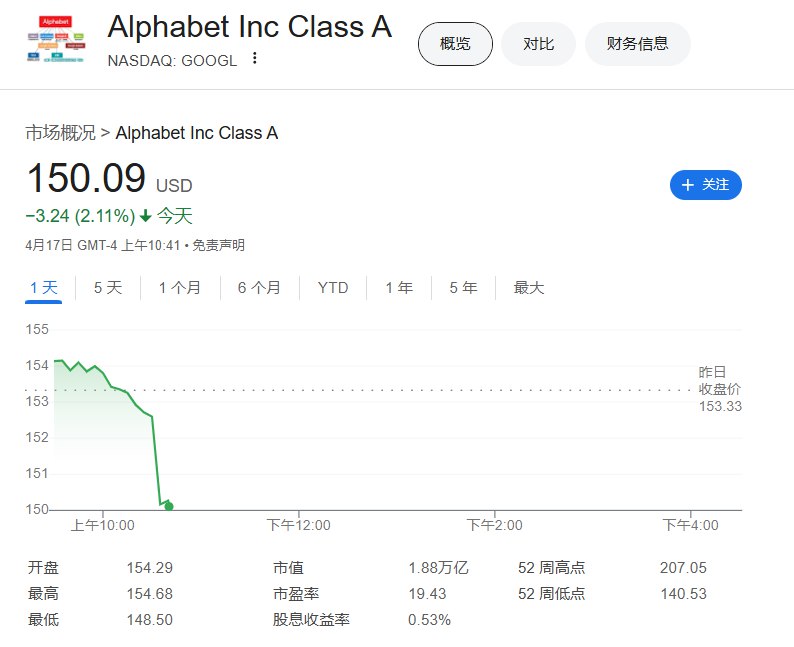The image size is (794, 647).
Task: Choose the 1 个月 chart range
Action: point(180,288)
